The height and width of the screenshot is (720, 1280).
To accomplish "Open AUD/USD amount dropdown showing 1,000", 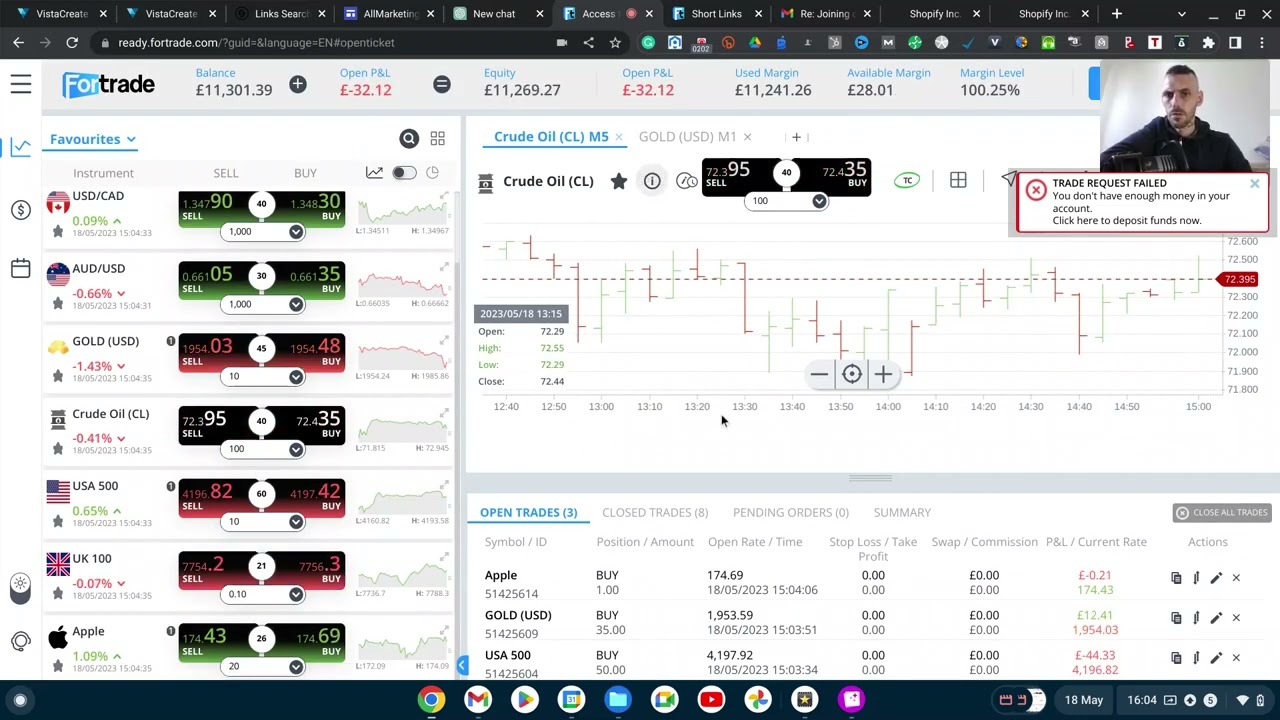I will (296, 304).
